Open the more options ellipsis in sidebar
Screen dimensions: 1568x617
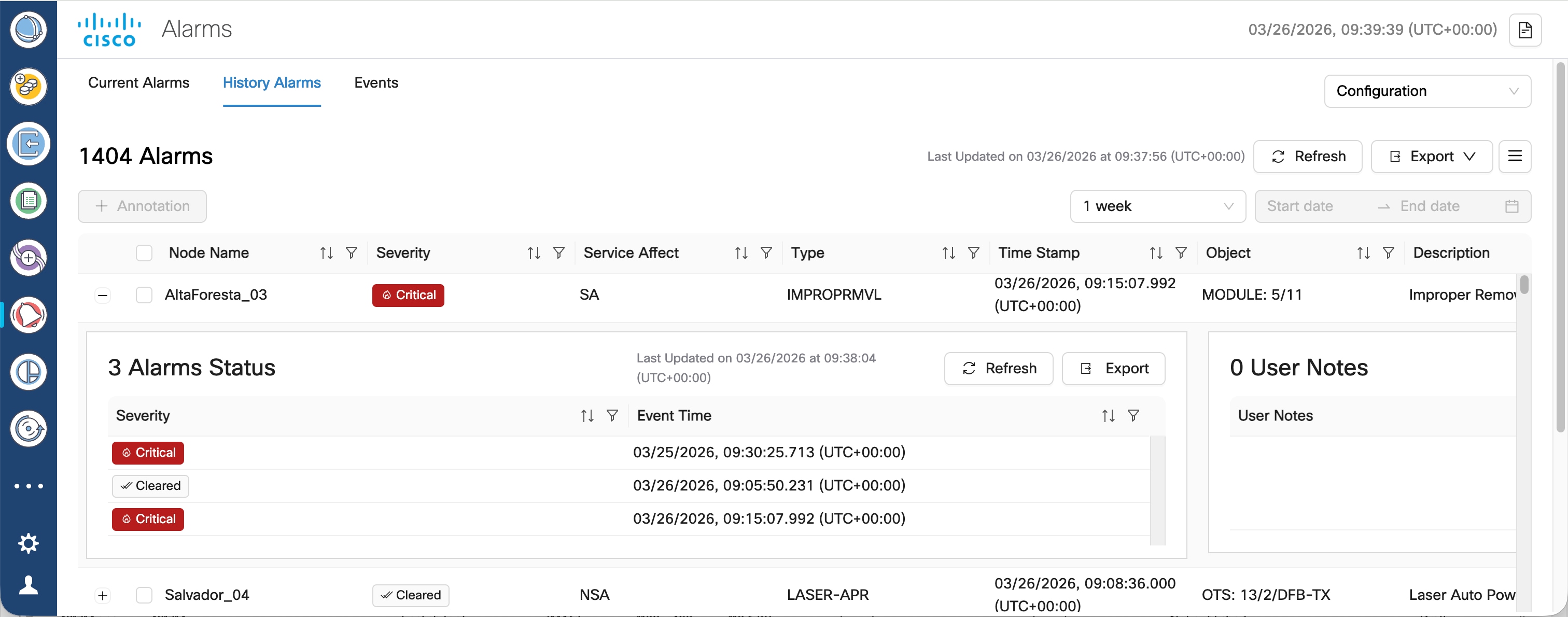click(x=29, y=486)
